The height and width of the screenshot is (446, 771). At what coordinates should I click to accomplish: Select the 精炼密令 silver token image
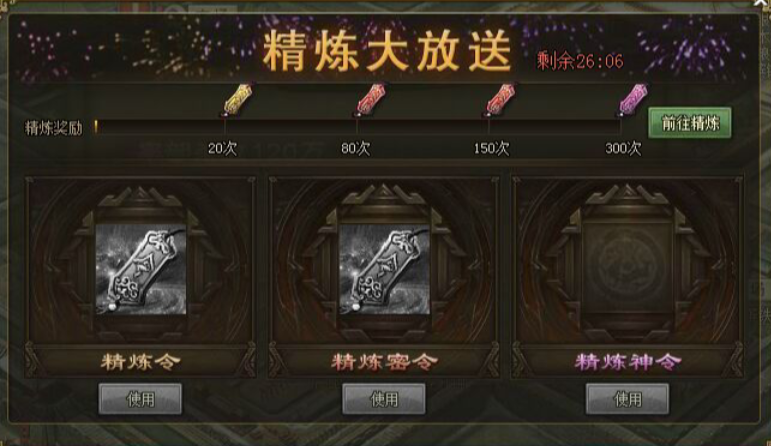(x=384, y=269)
